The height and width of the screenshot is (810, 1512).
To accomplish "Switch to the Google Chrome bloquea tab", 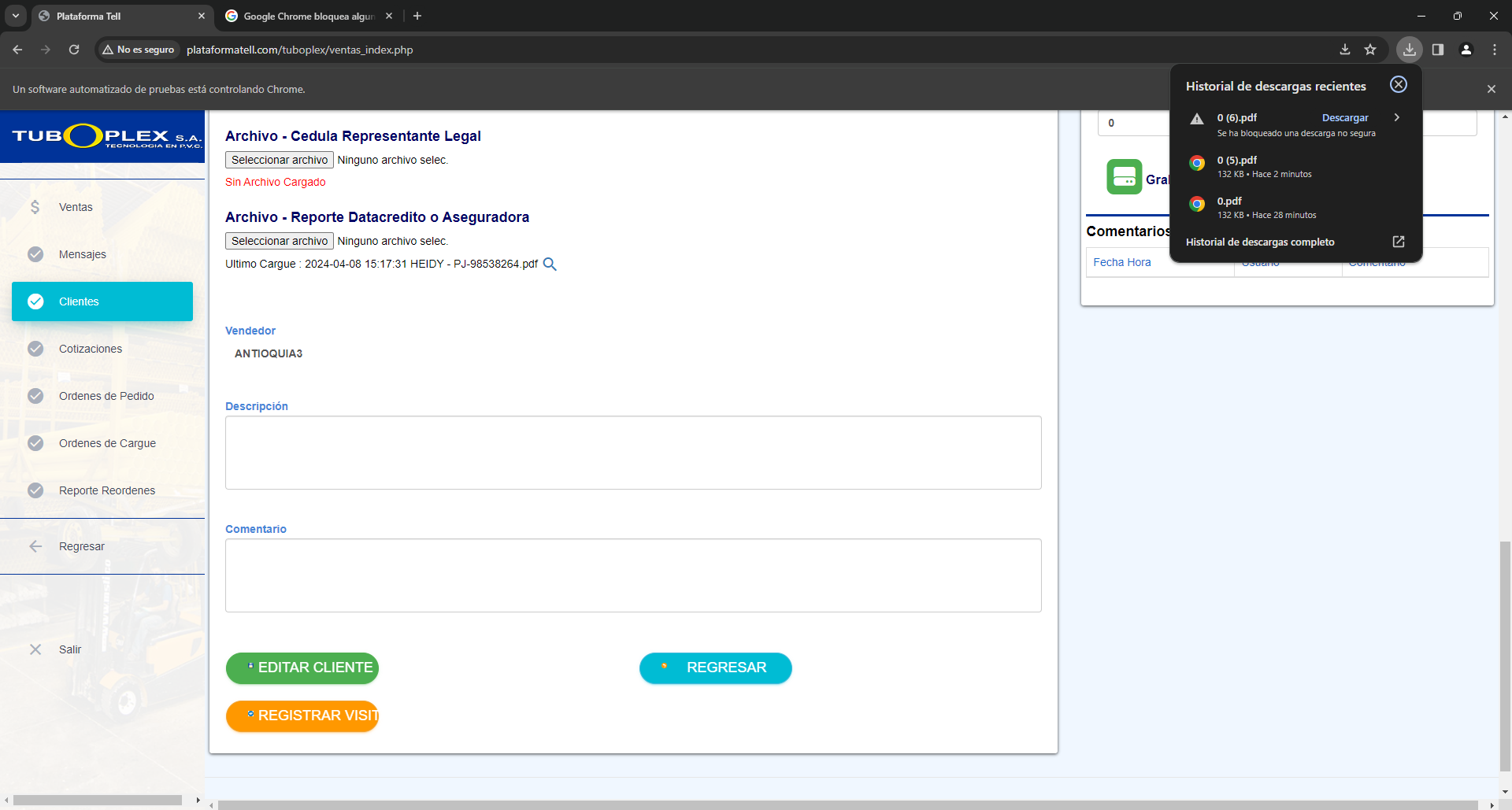I will (x=307, y=16).
